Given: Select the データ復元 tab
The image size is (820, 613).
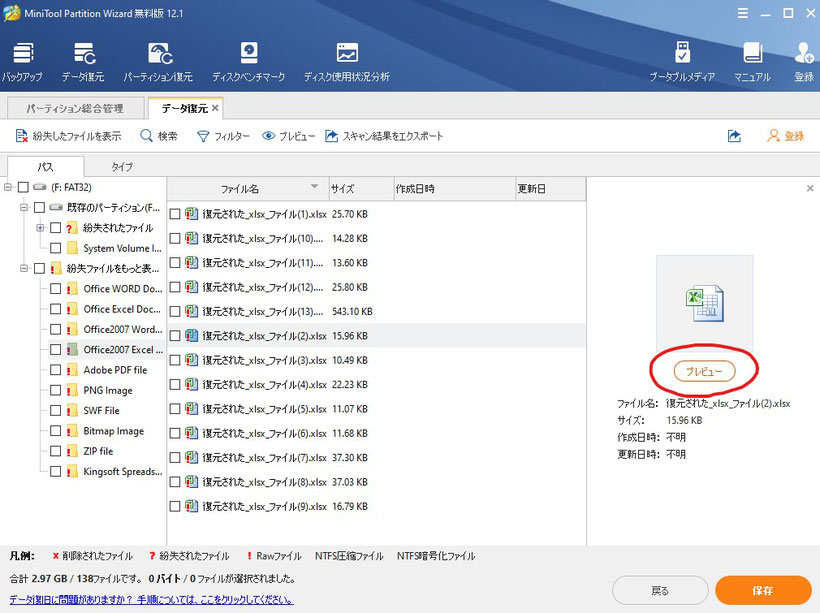Looking at the screenshot, I should click(x=184, y=108).
